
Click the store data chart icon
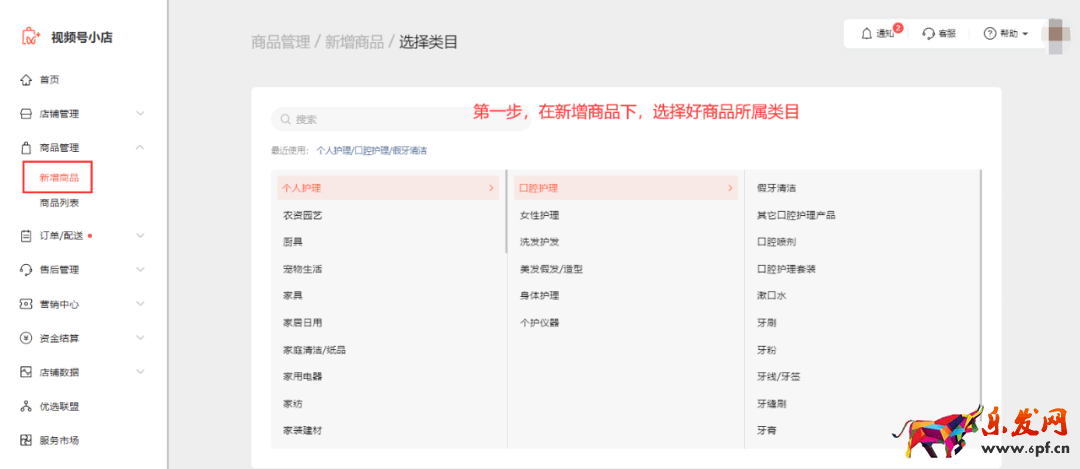(26, 372)
